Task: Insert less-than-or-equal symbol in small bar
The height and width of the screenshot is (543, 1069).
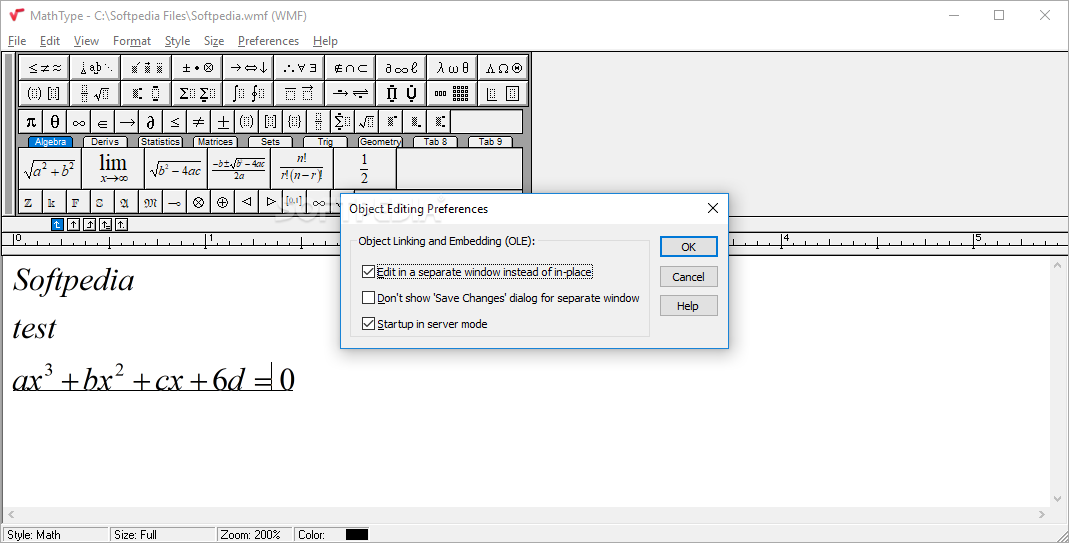Action: (175, 122)
